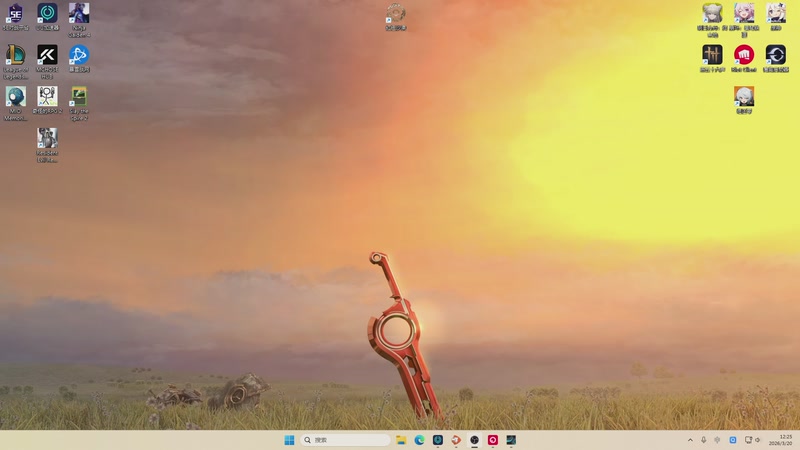Click the taskbar search box
The width and height of the screenshot is (800, 450).
point(345,440)
